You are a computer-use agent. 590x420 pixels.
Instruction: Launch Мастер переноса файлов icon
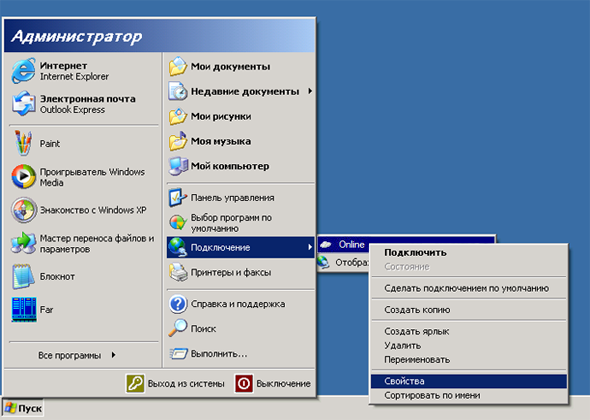pos(23,243)
